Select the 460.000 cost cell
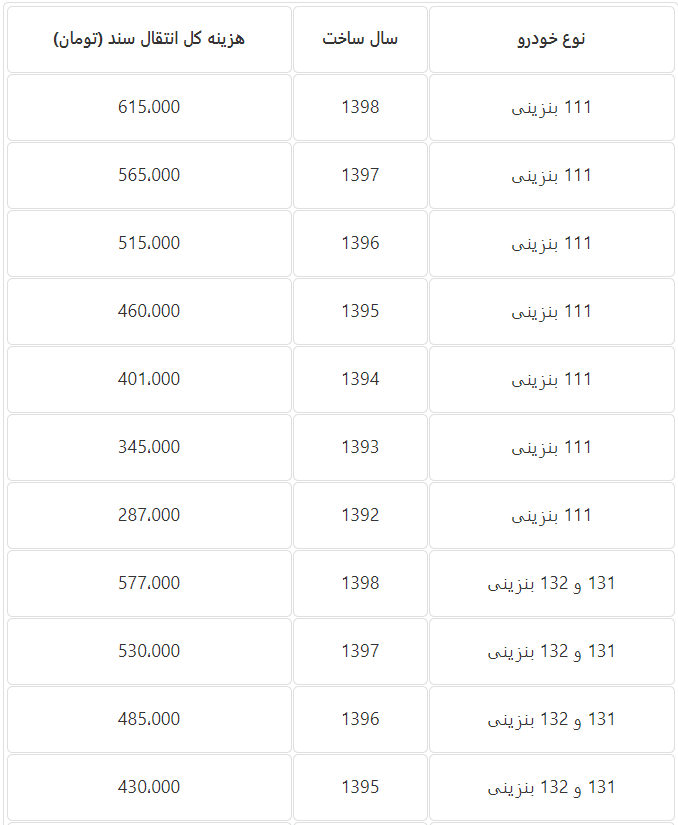Screen dimensions: 678x825 [149, 311]
